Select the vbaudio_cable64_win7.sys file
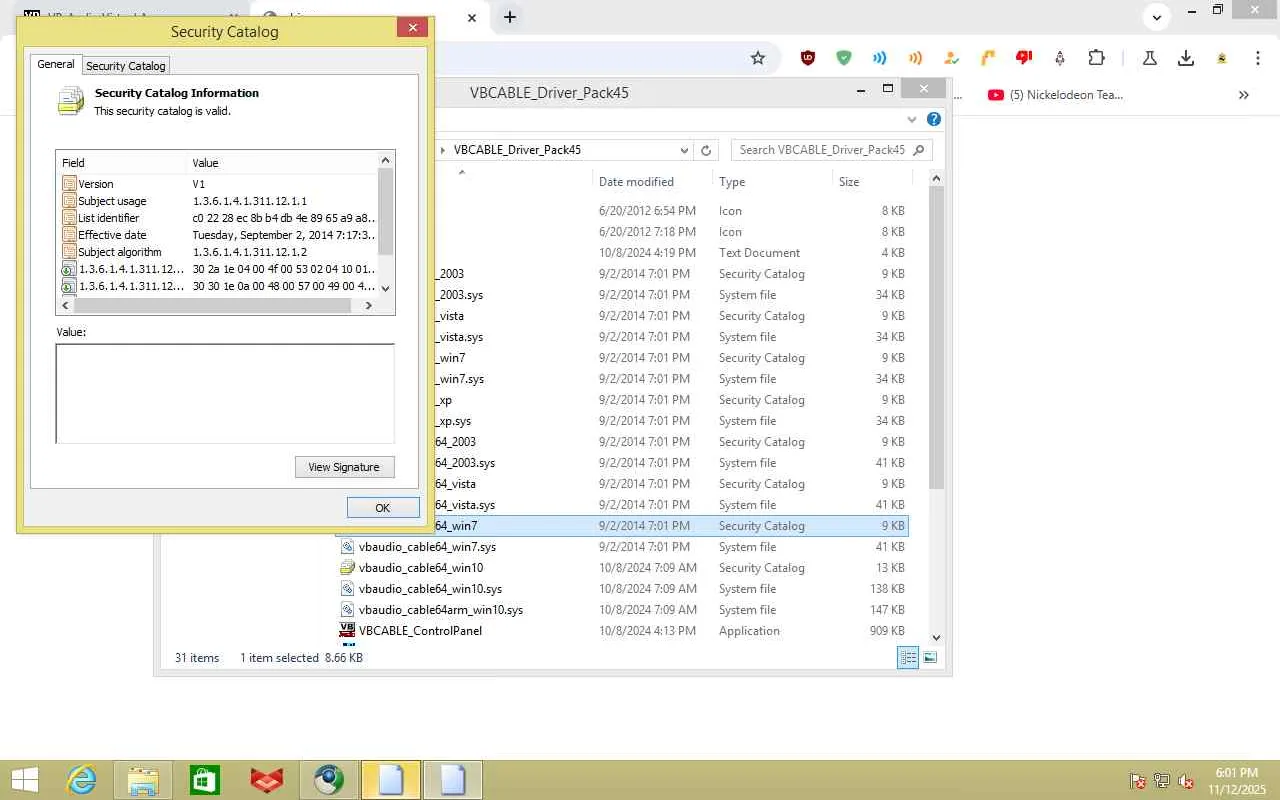Image resolution: width=1280 pixels, height=800 pixels. (x=622, y=547)
